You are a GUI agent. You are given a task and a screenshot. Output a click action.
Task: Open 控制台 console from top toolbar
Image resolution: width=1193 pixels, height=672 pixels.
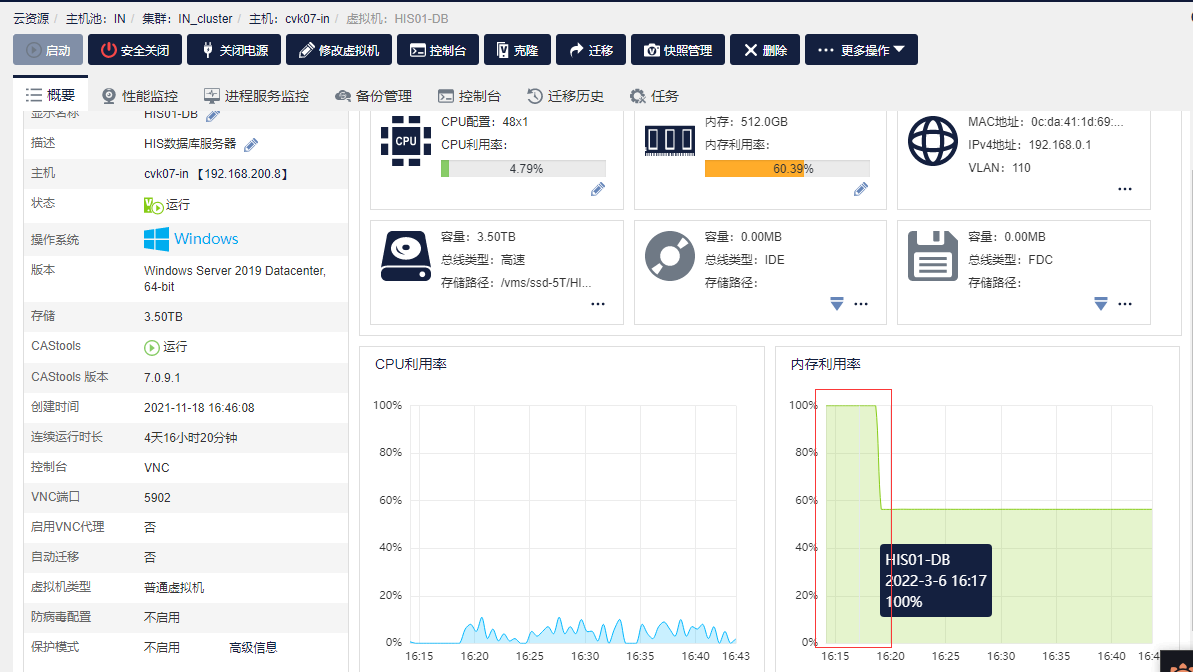coord(437,50)
